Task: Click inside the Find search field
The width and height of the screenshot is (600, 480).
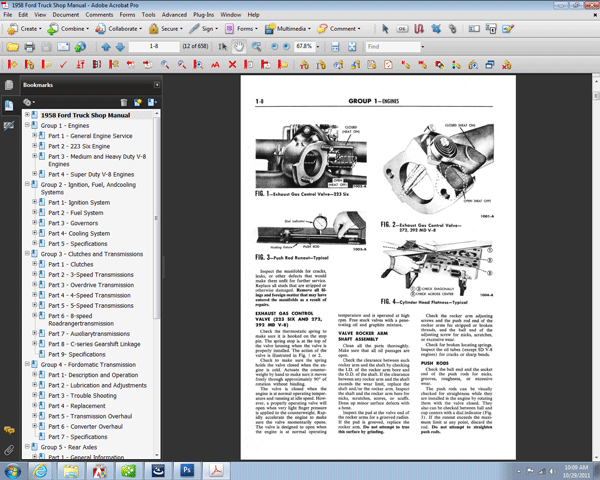Action: [393, 46]
